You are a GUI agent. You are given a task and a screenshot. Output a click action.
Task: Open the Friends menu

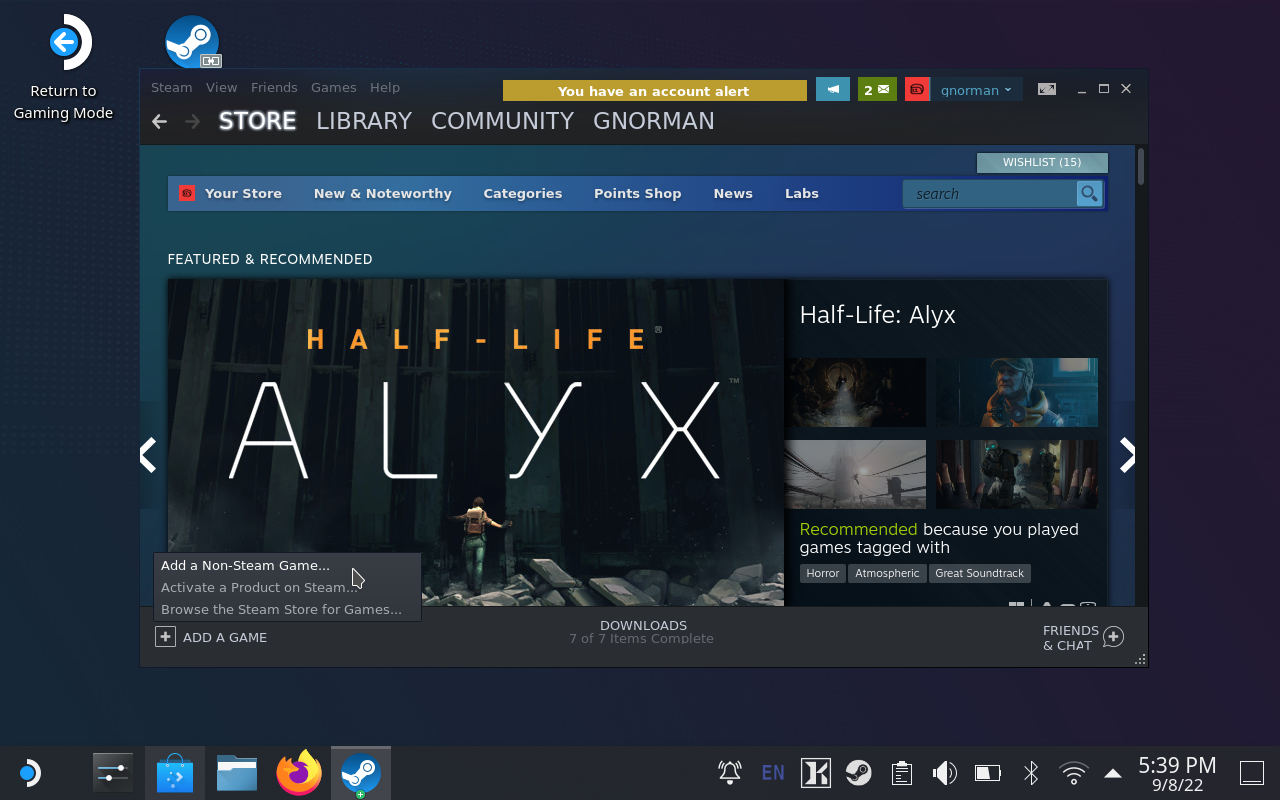(x=274, y=88)
